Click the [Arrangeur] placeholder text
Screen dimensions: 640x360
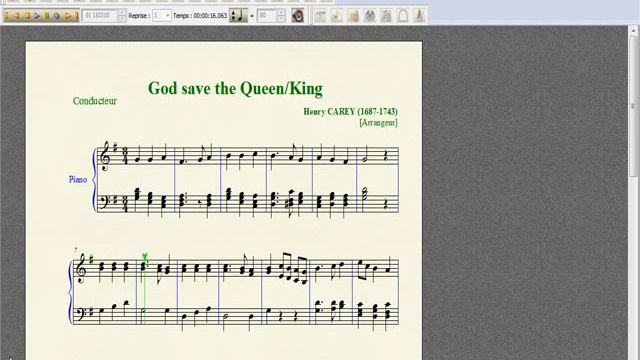point(378,122)
